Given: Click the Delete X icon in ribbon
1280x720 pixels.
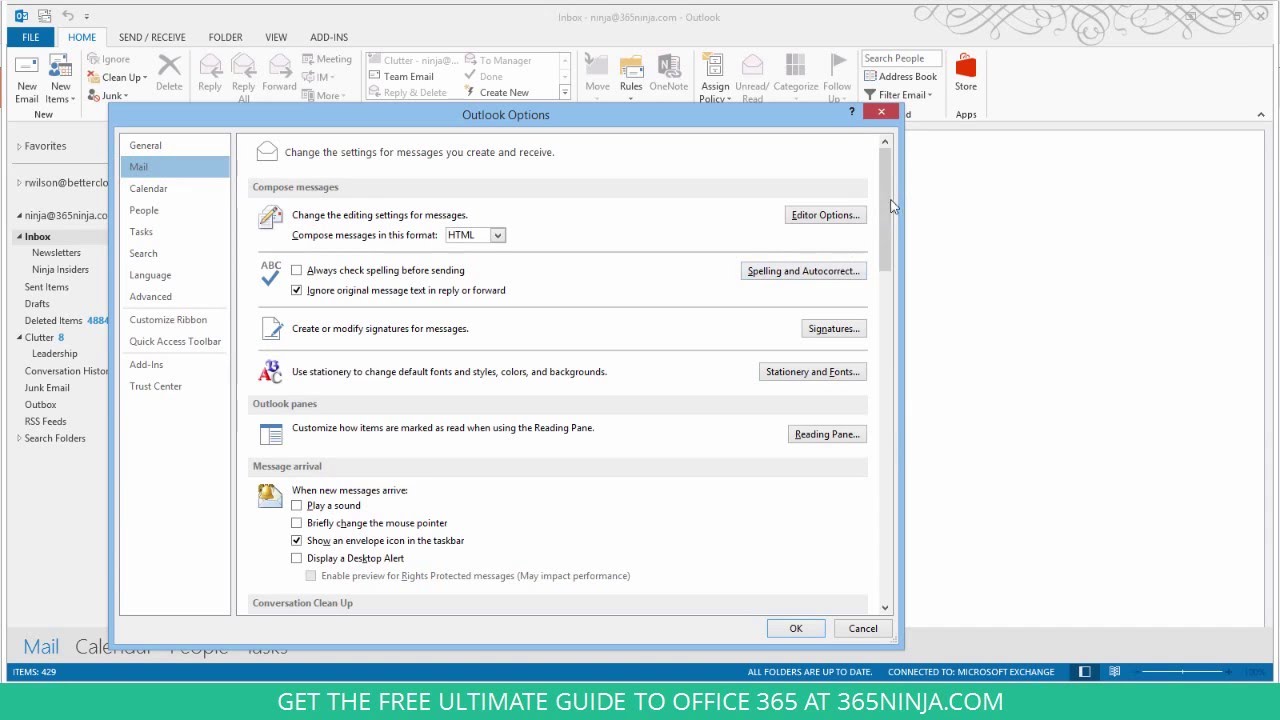Looking at the screenshot, I should point(169,67).
